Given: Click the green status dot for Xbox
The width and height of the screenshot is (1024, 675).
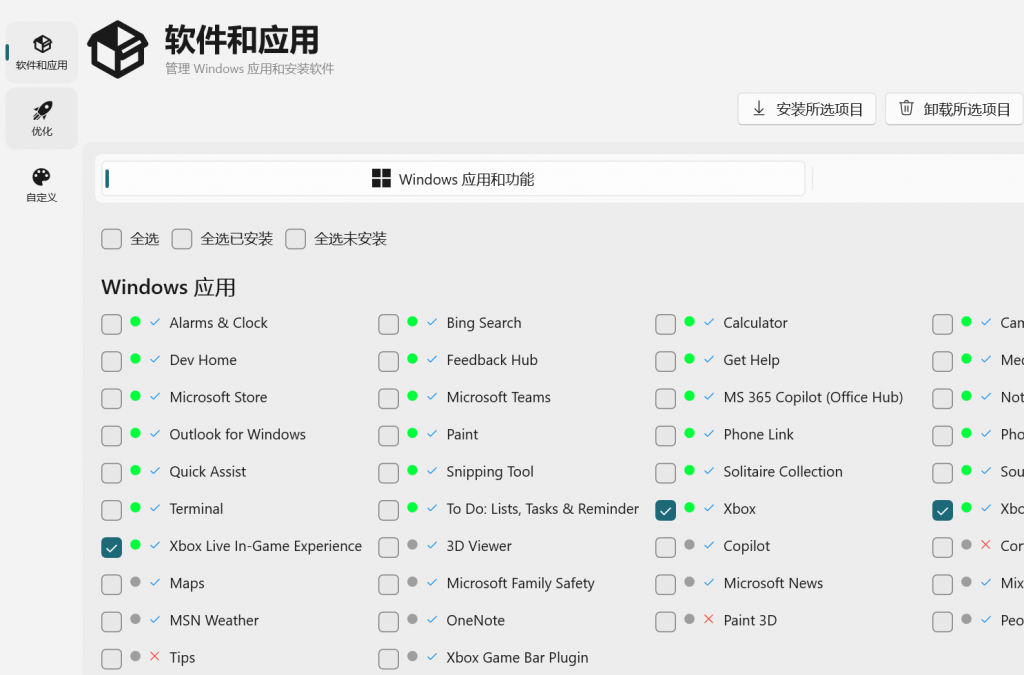Looking at the screenshot, I should (689, 507).
